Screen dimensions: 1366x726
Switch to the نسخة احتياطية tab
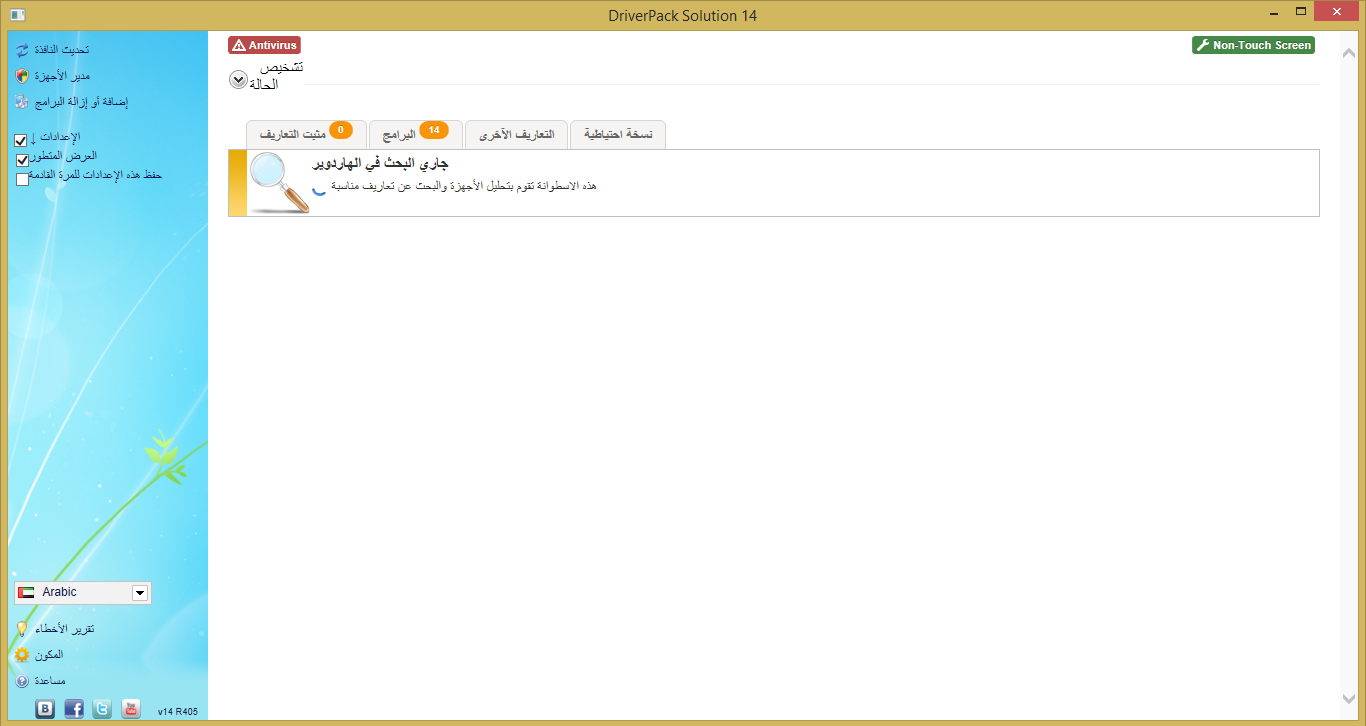[618, 133]
